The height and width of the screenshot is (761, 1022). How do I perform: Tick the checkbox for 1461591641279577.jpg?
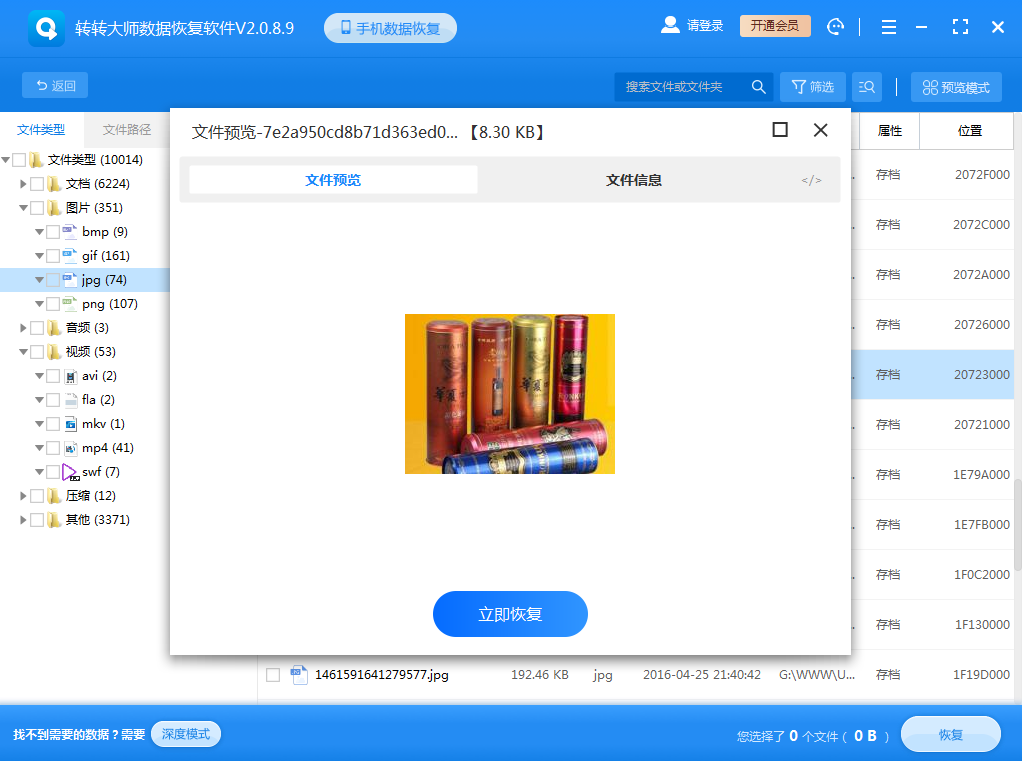272,675
